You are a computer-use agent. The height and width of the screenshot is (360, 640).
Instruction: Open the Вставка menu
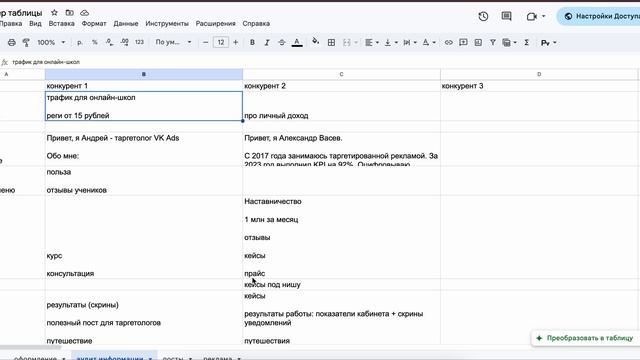click(62, 24)
